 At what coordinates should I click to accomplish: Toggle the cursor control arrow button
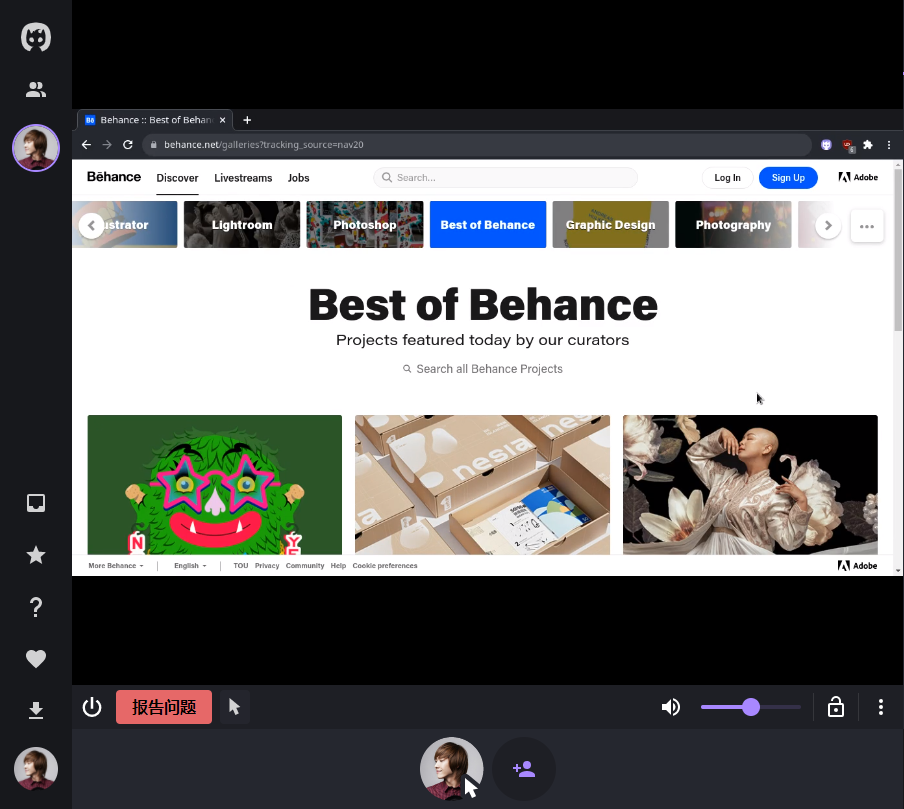coord(234,707)
